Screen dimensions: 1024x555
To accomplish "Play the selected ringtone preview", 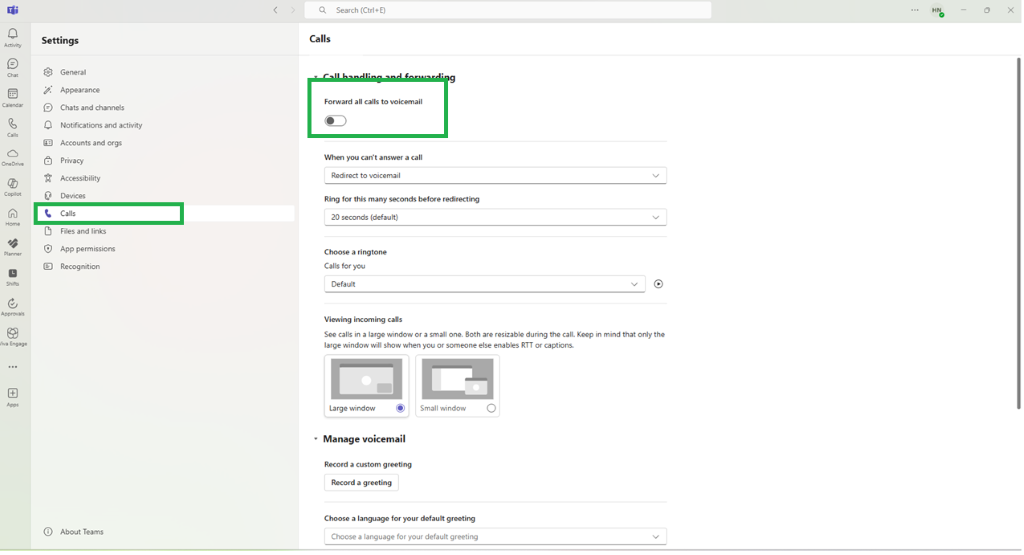I will click(x=658, y=284).
